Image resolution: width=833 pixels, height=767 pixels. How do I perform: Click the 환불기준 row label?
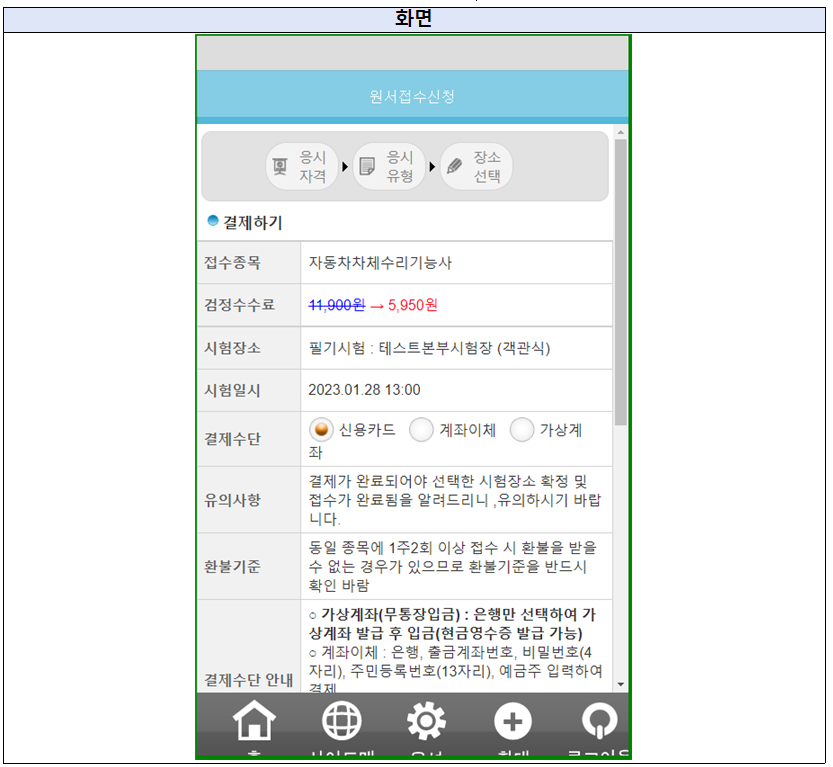[233, 567]
